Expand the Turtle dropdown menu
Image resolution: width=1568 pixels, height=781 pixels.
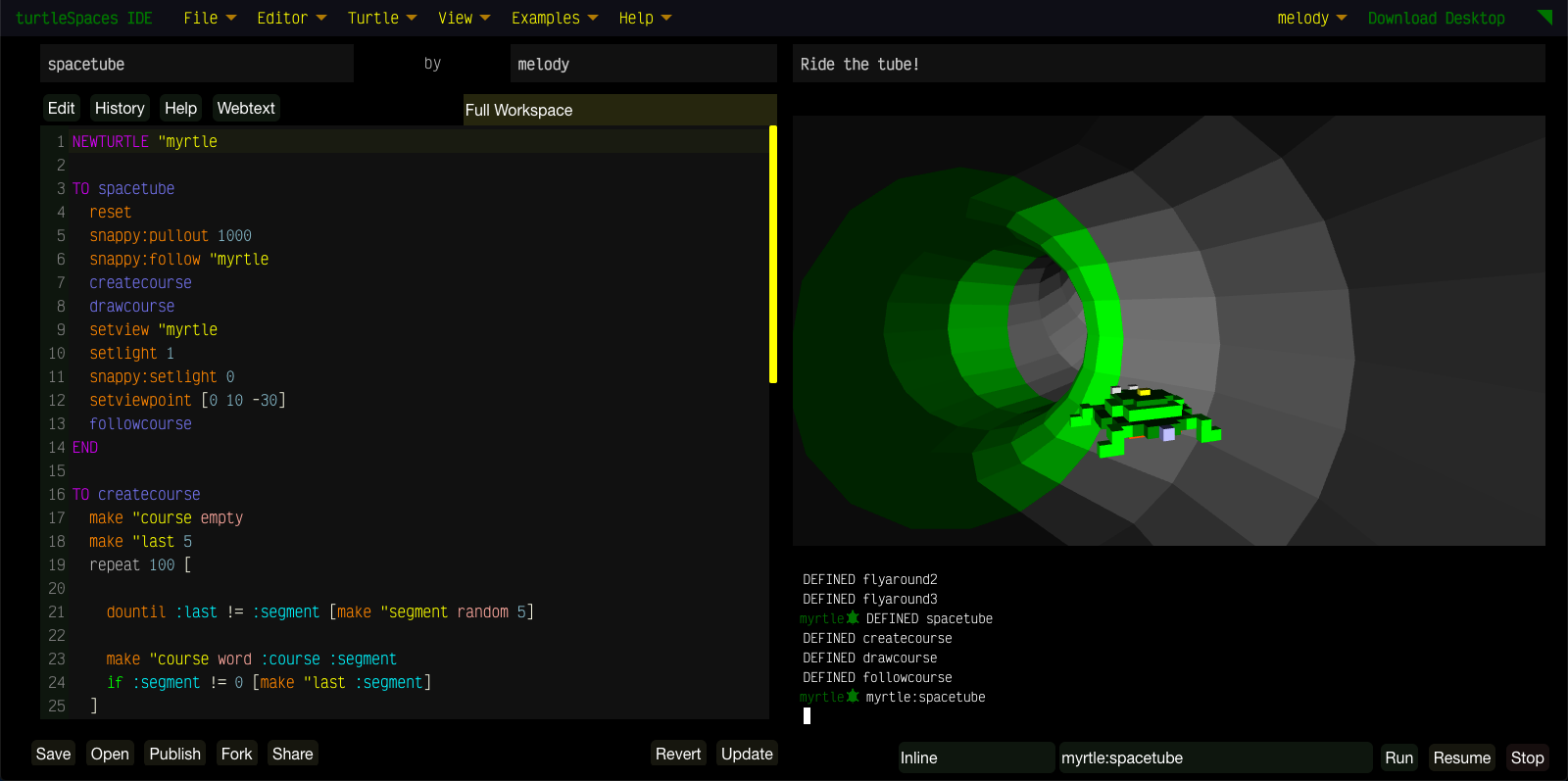coord(381,18)
